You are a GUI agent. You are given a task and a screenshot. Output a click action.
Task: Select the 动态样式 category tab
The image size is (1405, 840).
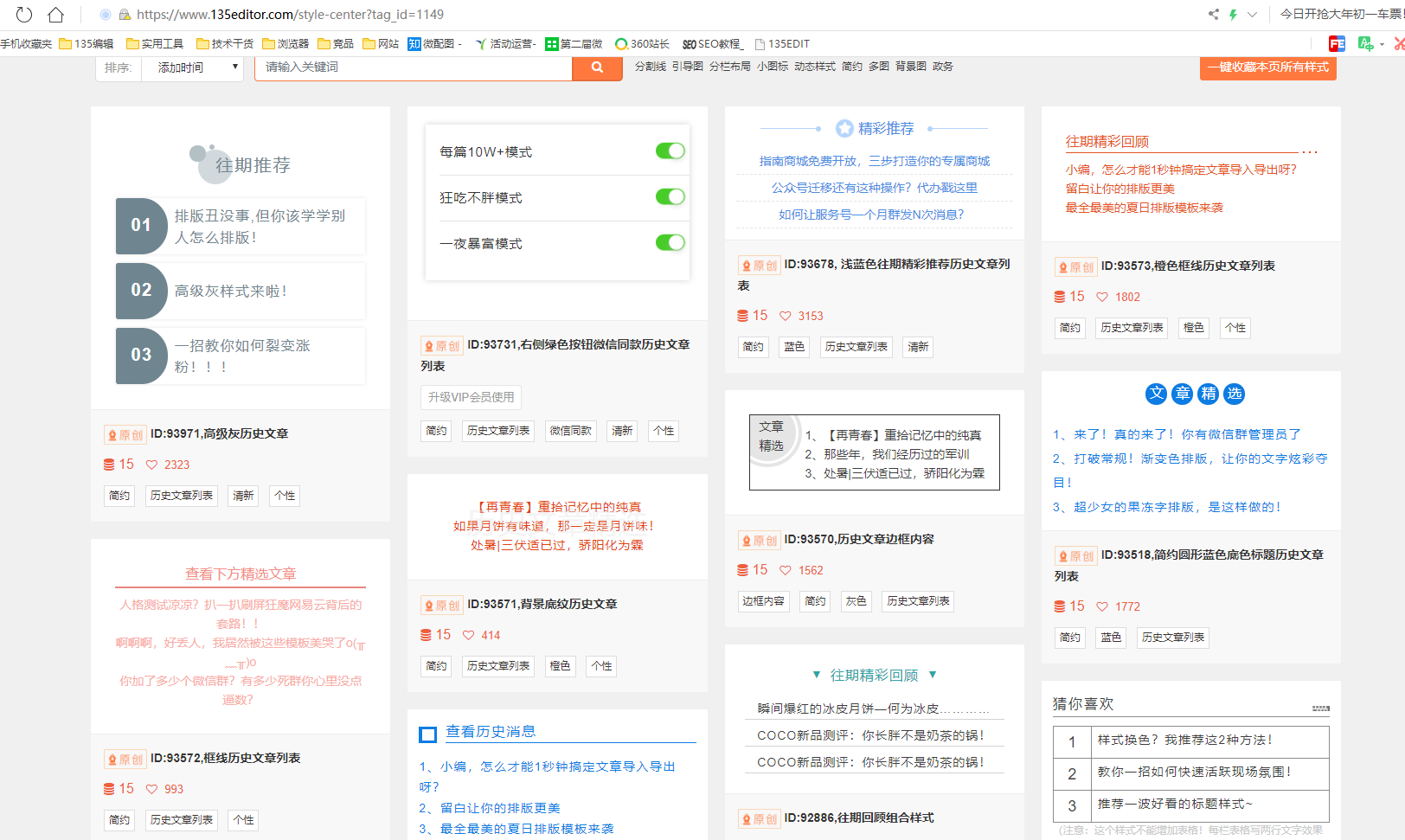coord(815,66)
